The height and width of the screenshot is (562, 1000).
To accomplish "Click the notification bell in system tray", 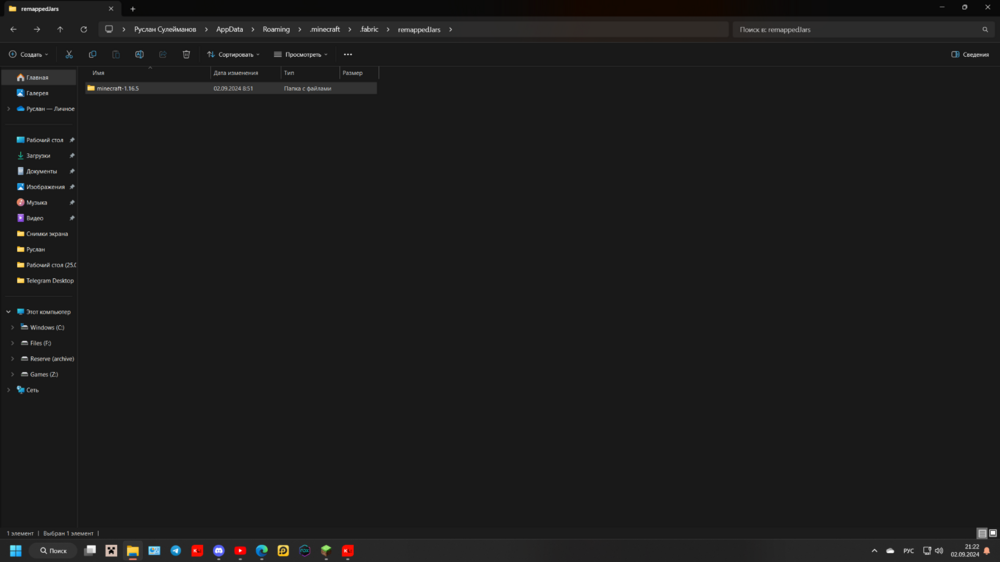I will click(987, 551).
